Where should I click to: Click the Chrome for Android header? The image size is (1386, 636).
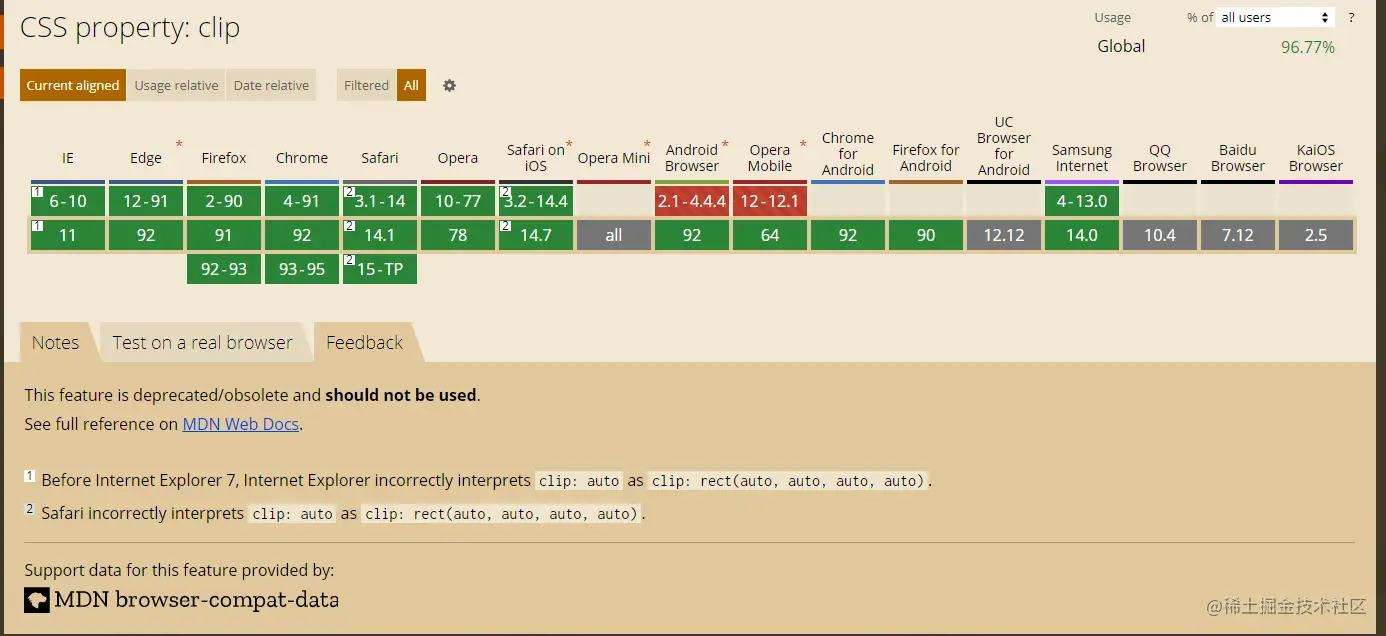tap(848, 154)
